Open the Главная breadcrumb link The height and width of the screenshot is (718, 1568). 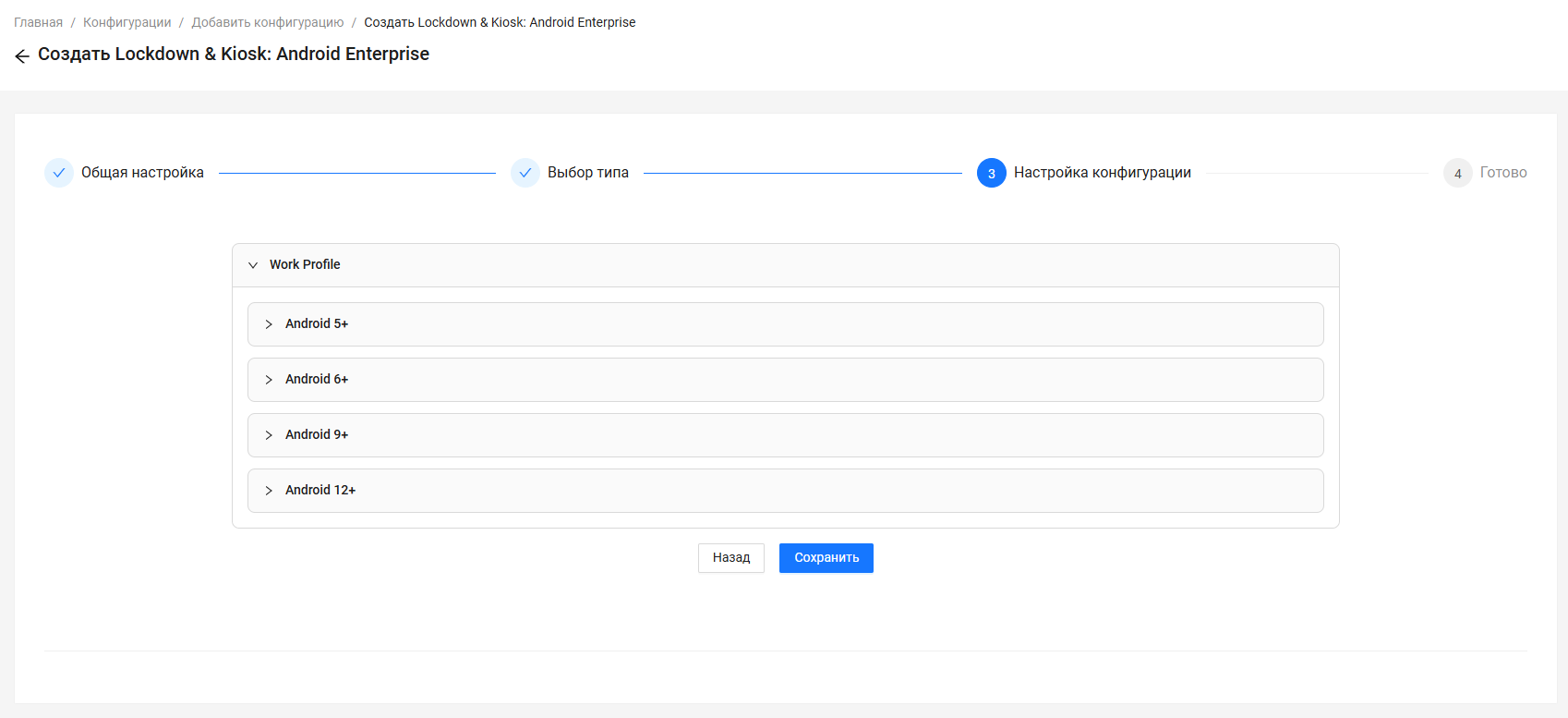(x=38, y=22)
